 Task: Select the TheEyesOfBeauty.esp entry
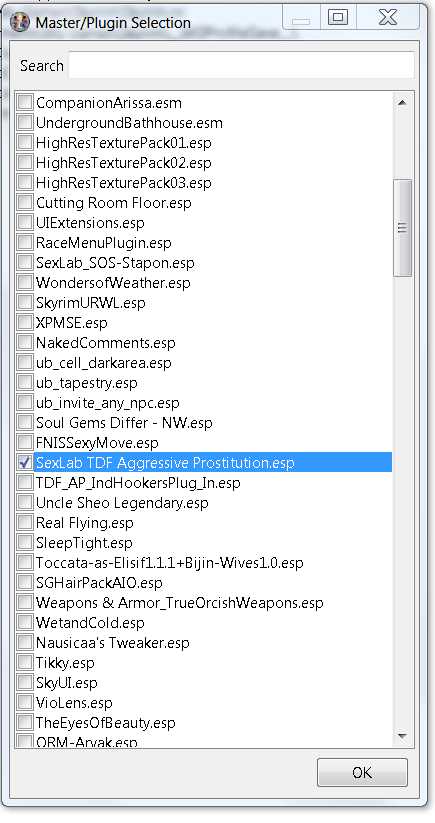(105, 723)
